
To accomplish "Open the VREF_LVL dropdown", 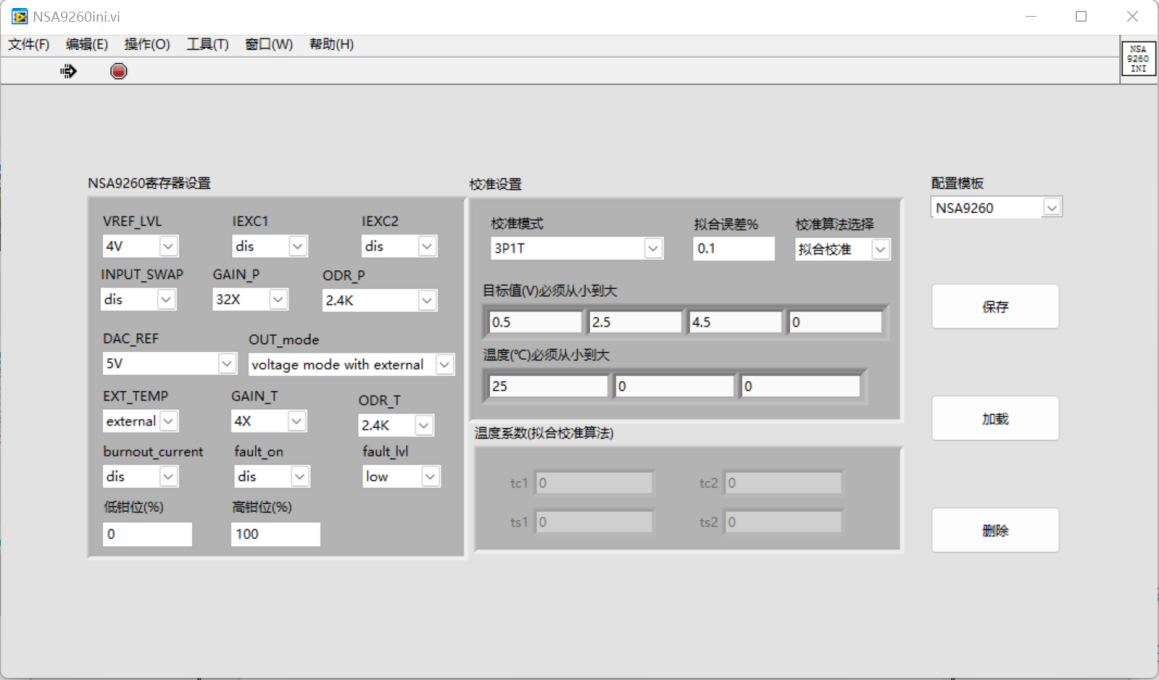I will [x=168, y=246].
